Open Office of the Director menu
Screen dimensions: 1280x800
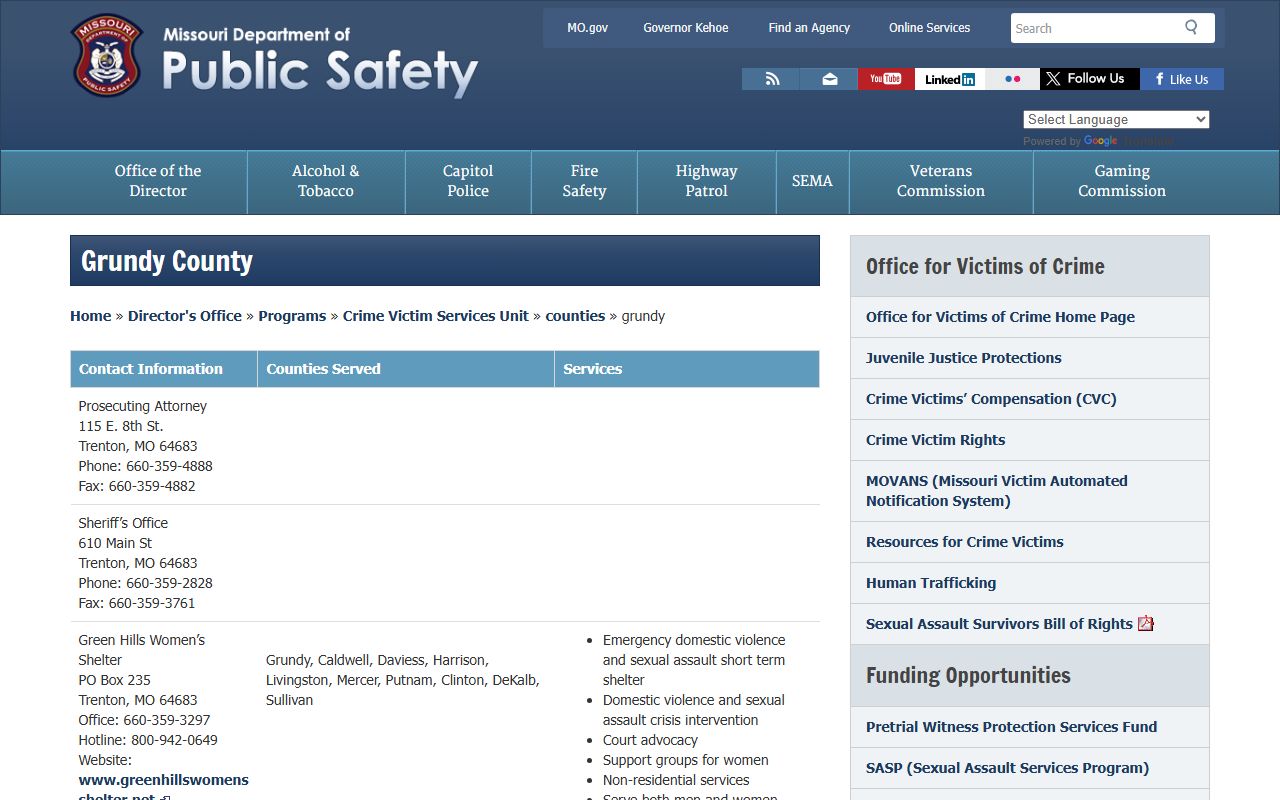coord(158,181)
